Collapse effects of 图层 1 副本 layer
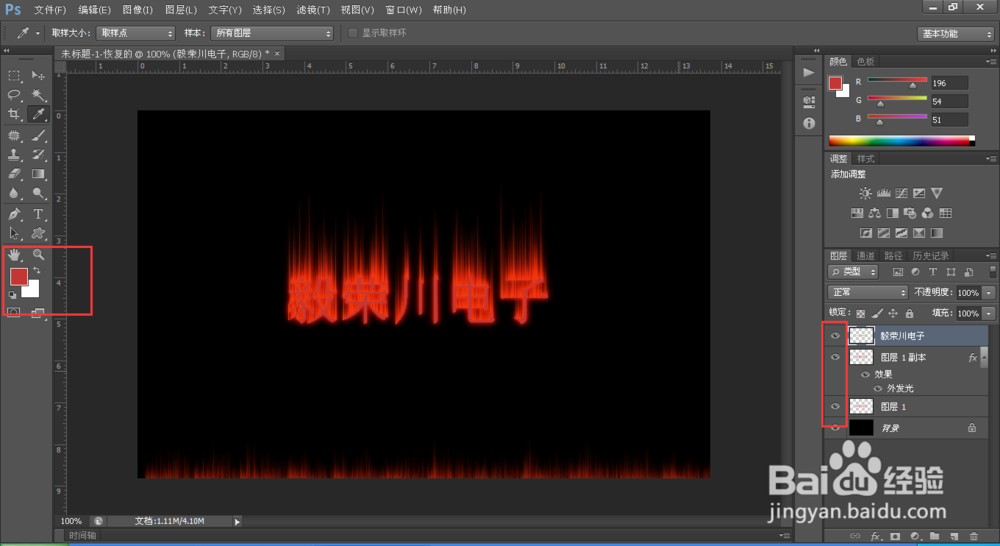The width and height of the screenshot is (1000, 546). point(984,357)
